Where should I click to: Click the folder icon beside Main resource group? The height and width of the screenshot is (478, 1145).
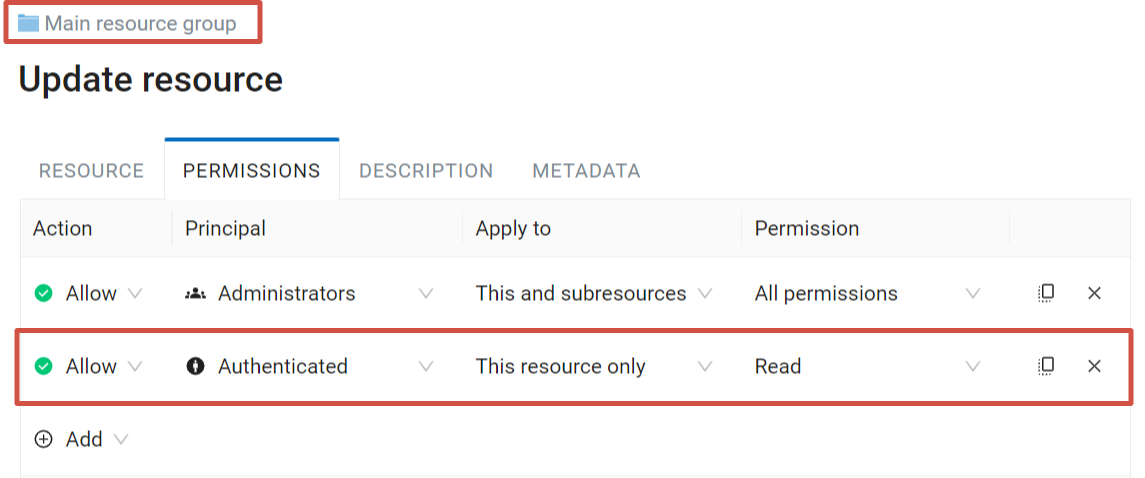click(x=28, y=23)
